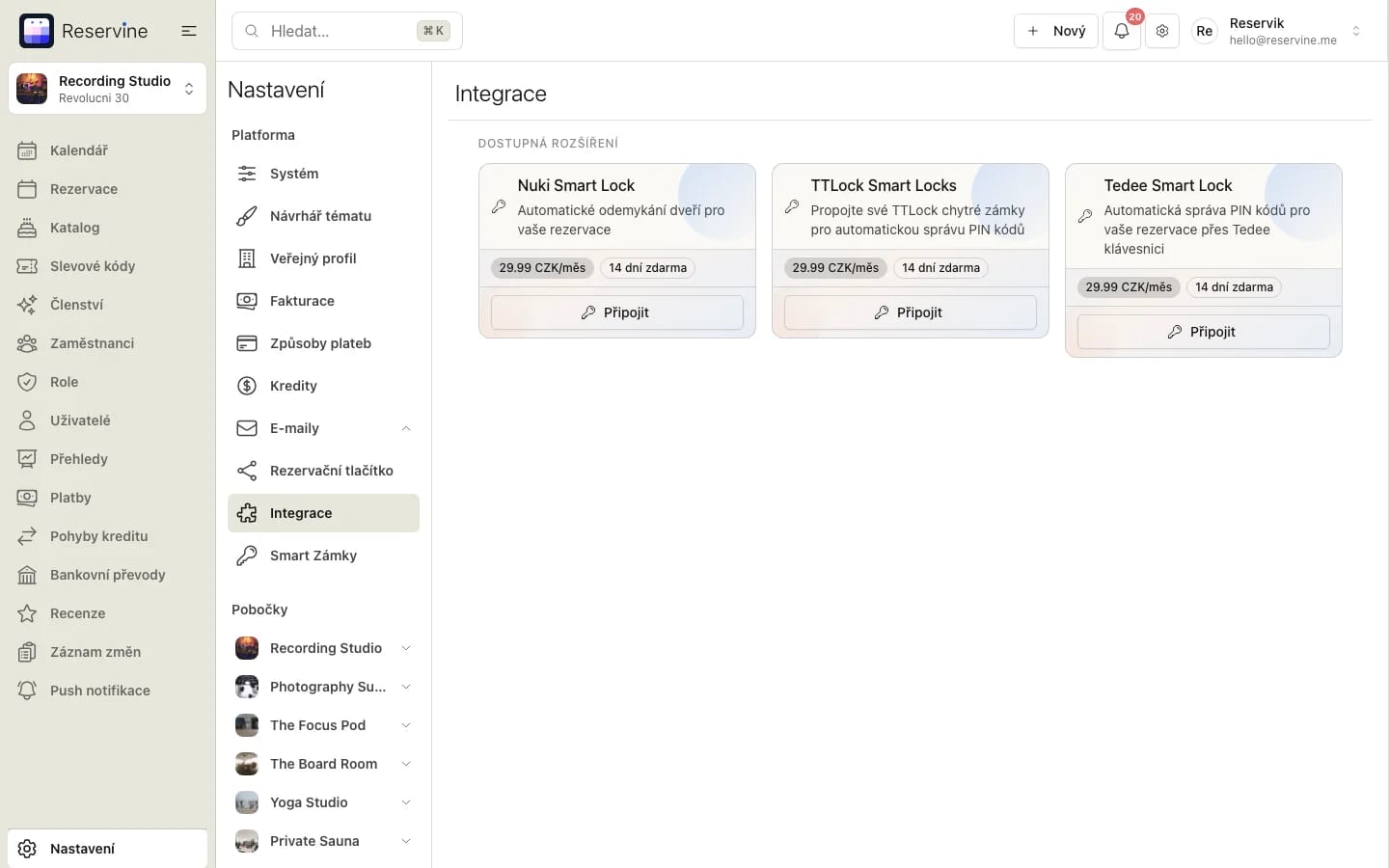The image size is (1389, 868).
Task: Click the Slevové kódy ticket icon
Action: pyautogui.click(x=27, y=266)
